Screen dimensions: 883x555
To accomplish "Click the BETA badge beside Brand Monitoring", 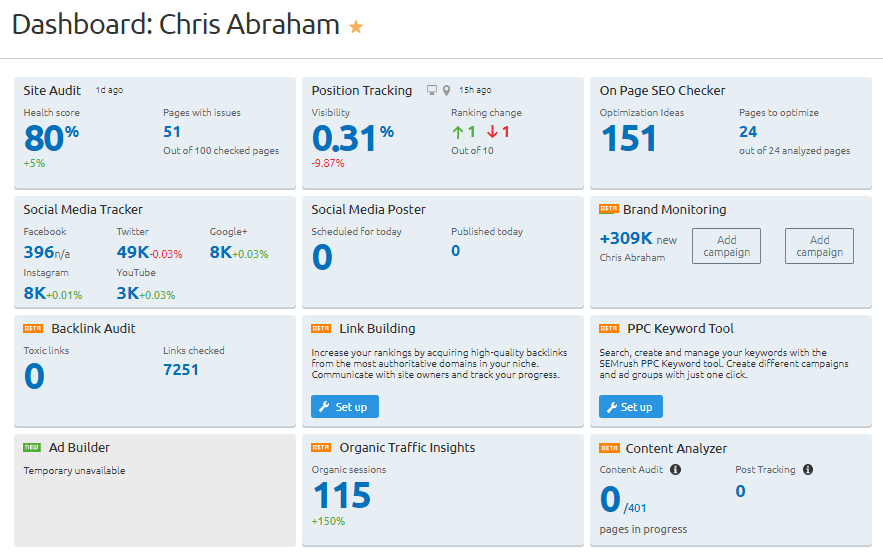I will point(608,209).
